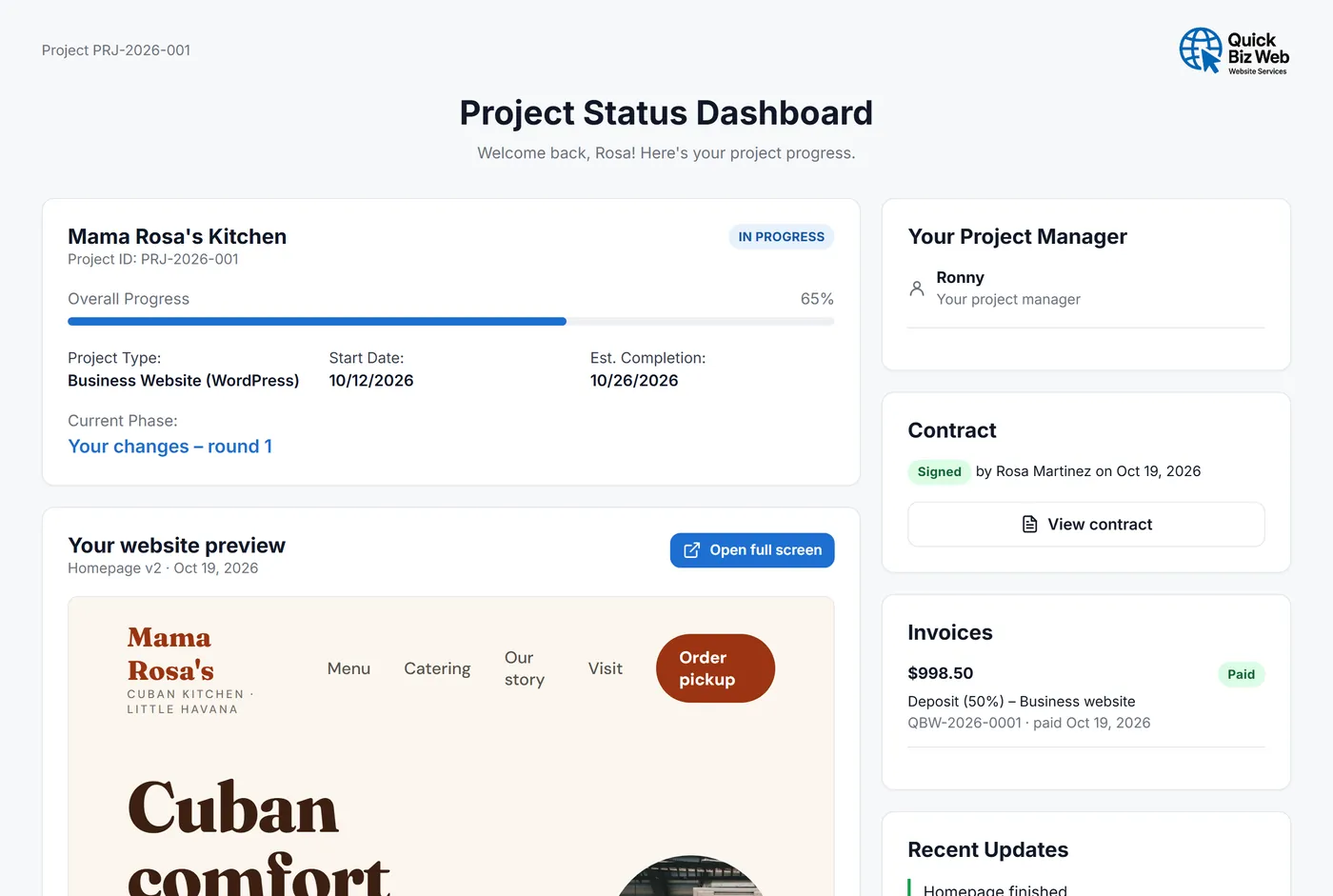Click the start date 10/12/2026
1333x896 pixels.
[371, 381]
